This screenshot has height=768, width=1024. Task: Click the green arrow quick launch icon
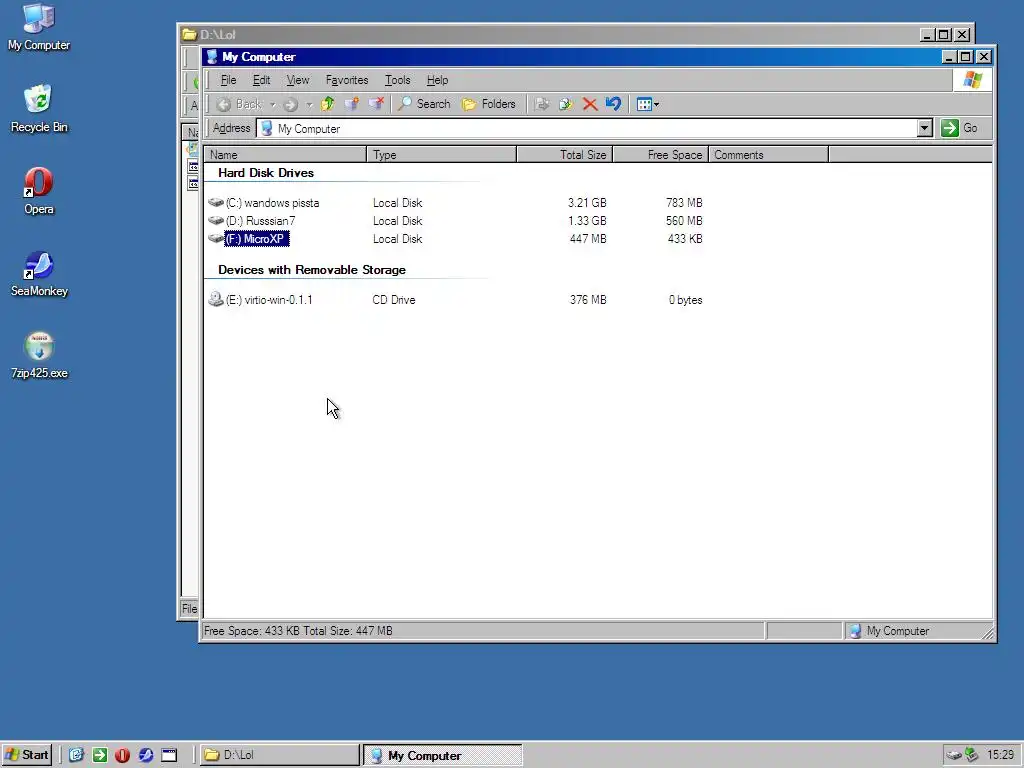point(99,755)
